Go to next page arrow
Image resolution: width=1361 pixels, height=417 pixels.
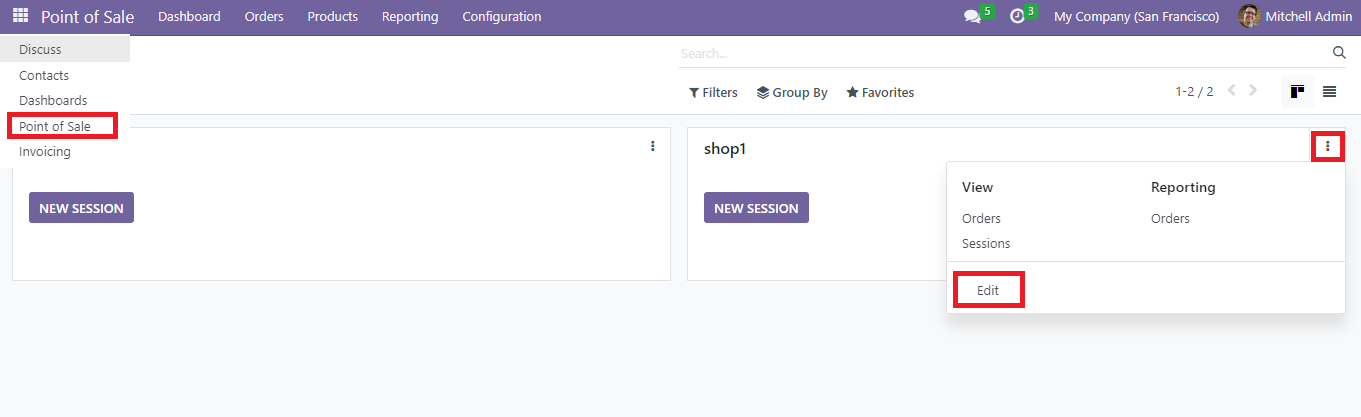pos(1253,91)
